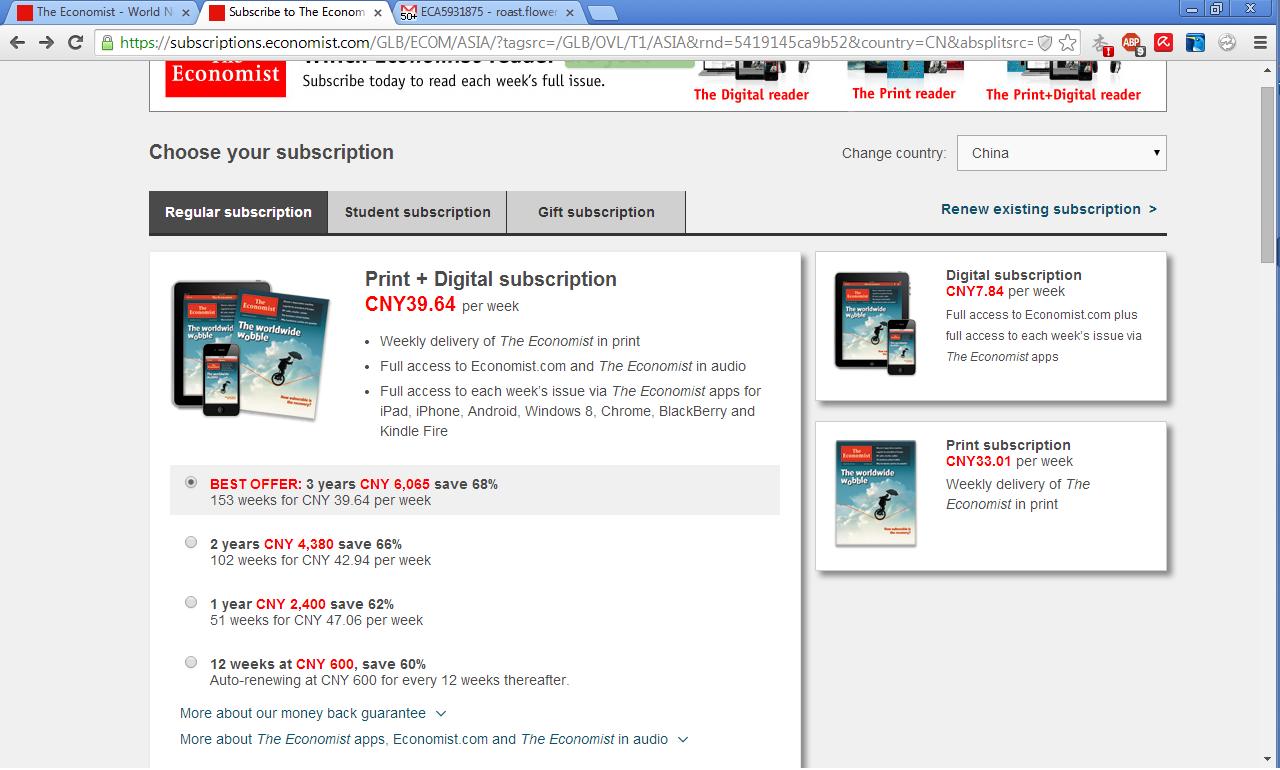Click the grey sync arrows extension icon
This screenshot has width=1280, height=770.
[x=1227, y=42]
